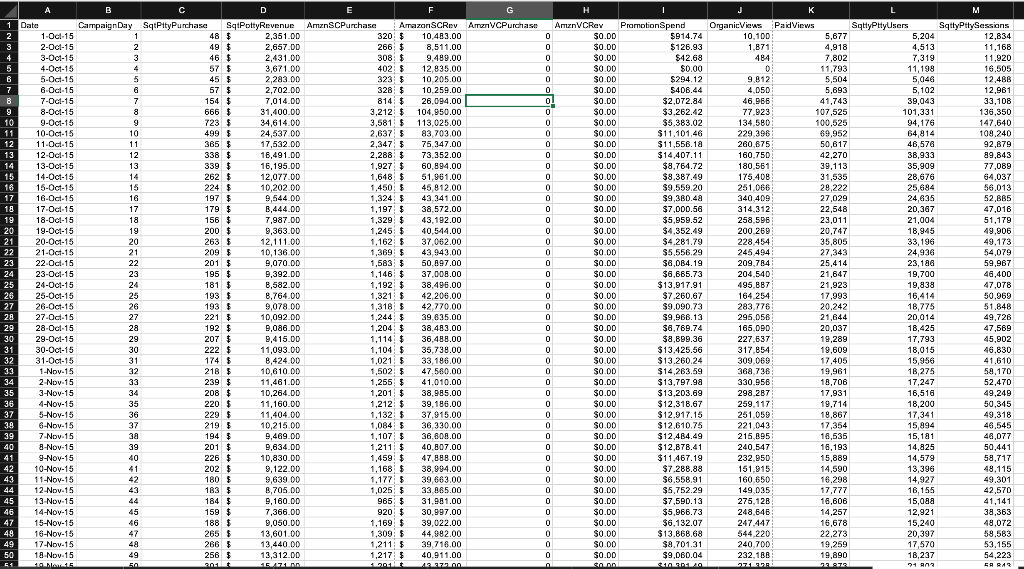The height and width of the screenshot is (569, 1024).
Task: Select row 8 header number
Action: (9, 101)
